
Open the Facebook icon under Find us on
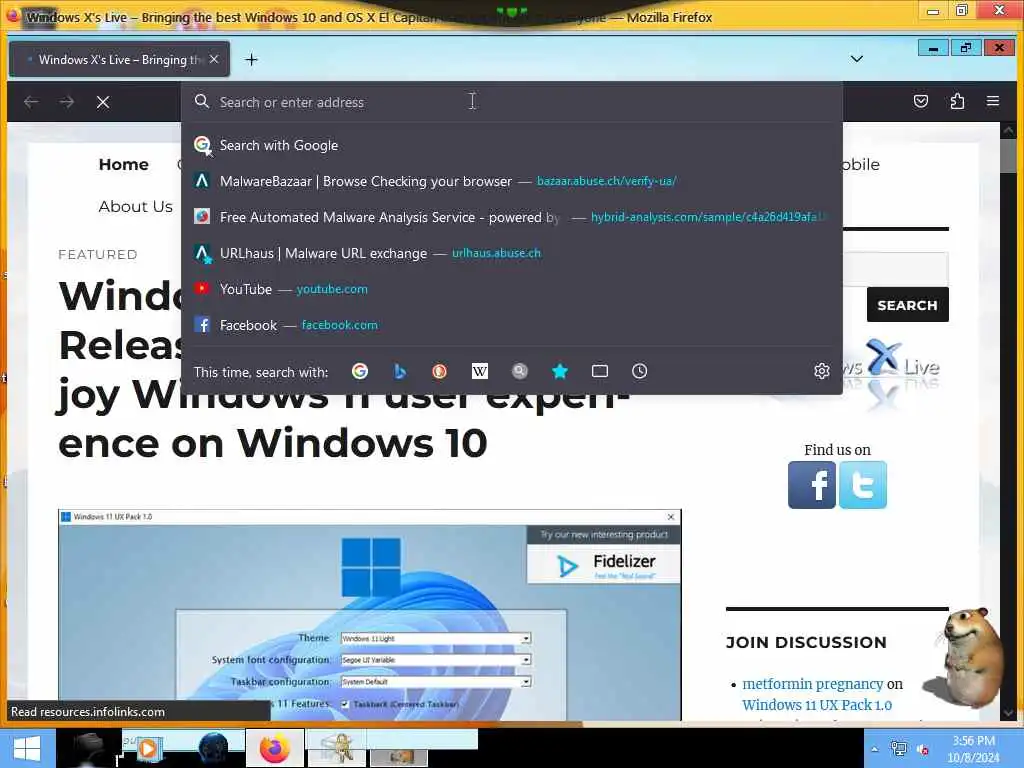coord(812,485)
